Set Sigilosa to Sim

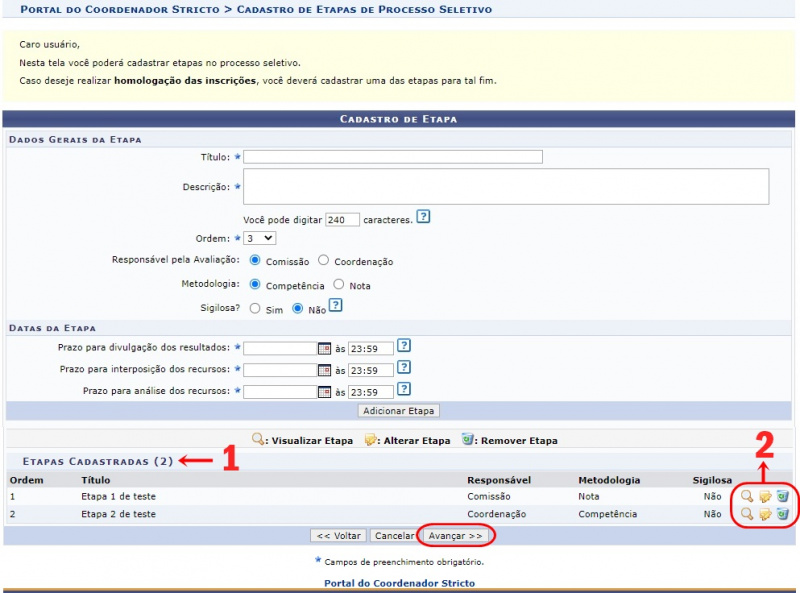[x=255, y=309]
